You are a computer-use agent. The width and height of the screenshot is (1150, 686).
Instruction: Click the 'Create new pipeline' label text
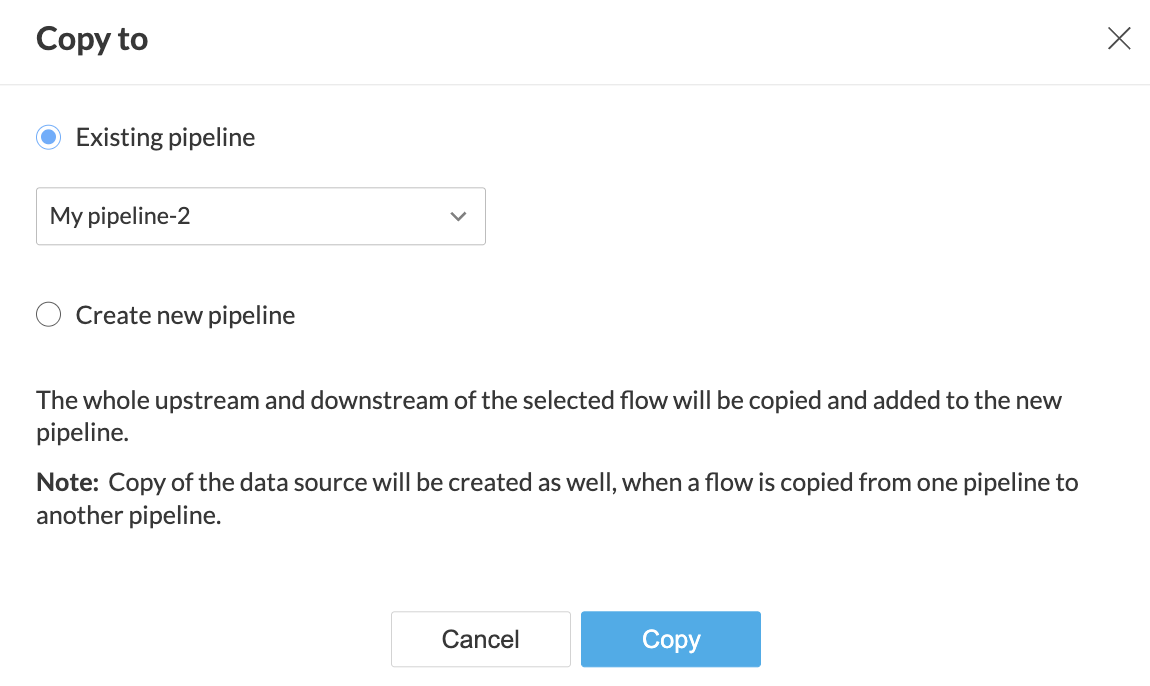[185, 316]
